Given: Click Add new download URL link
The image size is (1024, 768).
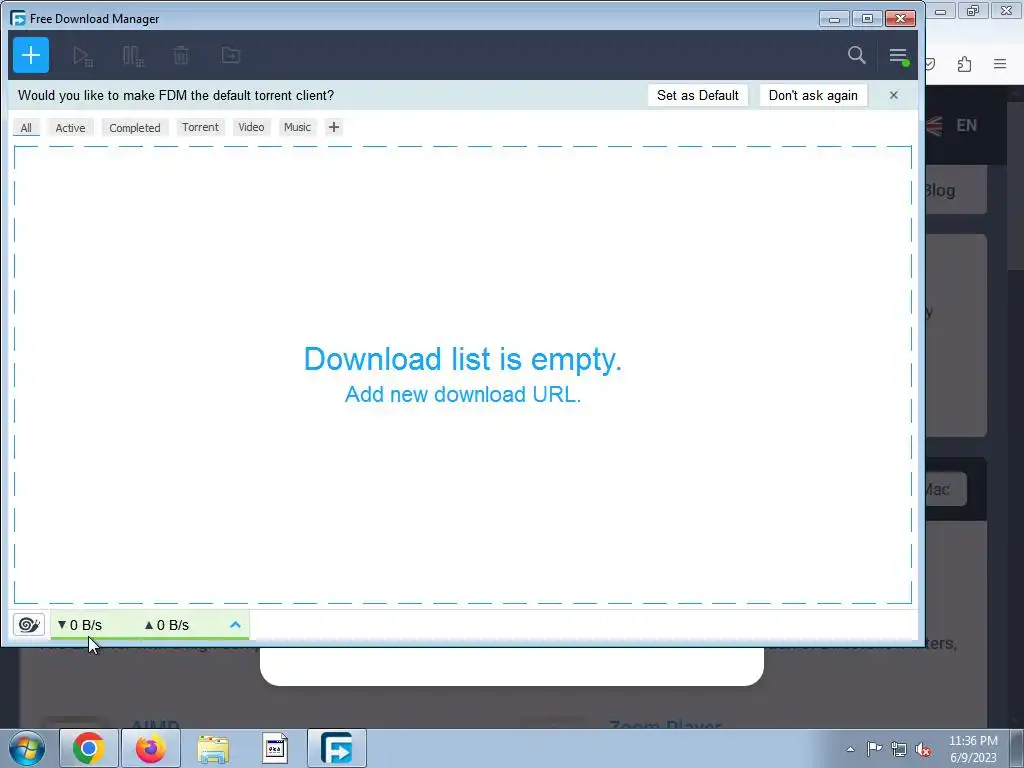Looking at the screenshot, I should pyautogui.click(x=462, y=394).
